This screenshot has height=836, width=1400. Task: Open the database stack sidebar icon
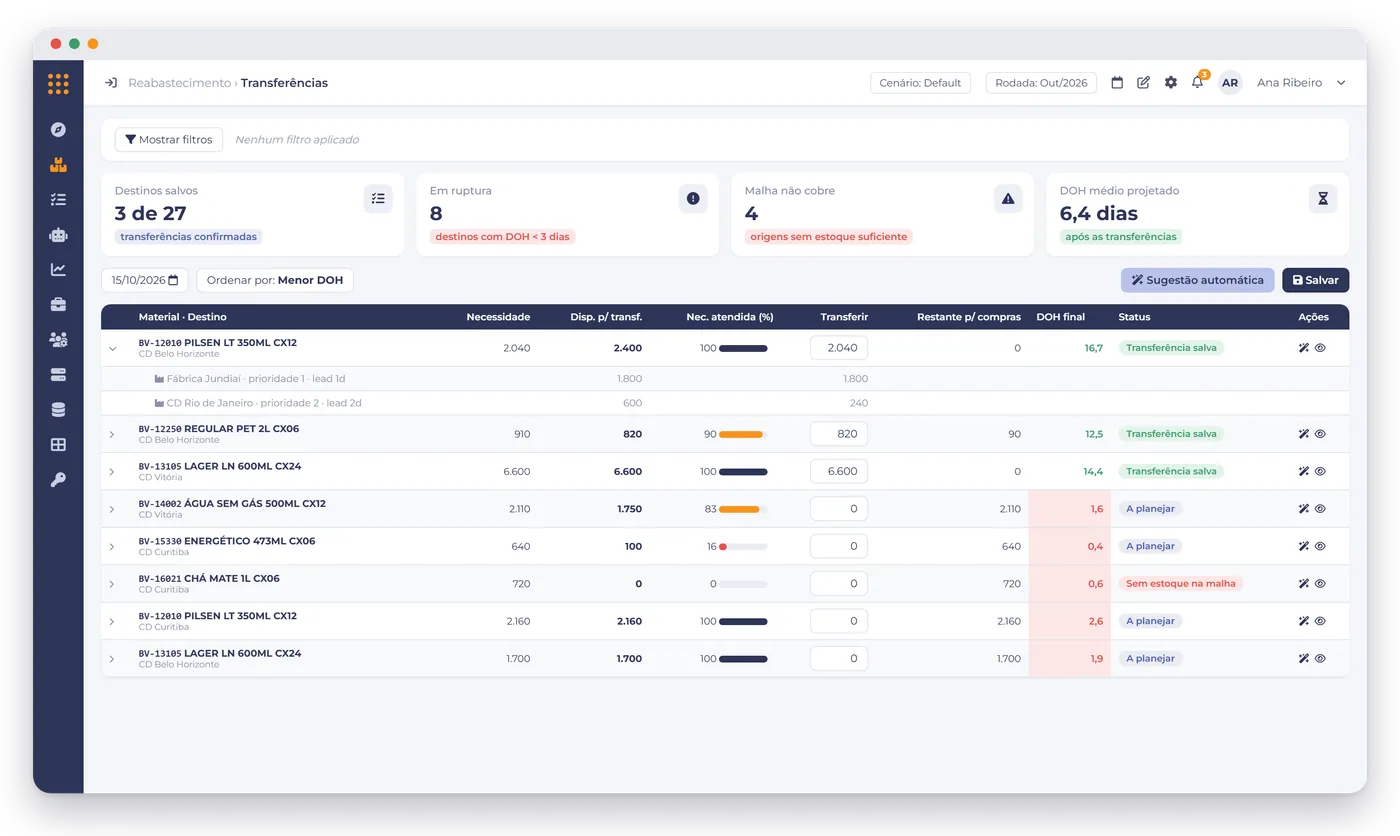point(58,409)
